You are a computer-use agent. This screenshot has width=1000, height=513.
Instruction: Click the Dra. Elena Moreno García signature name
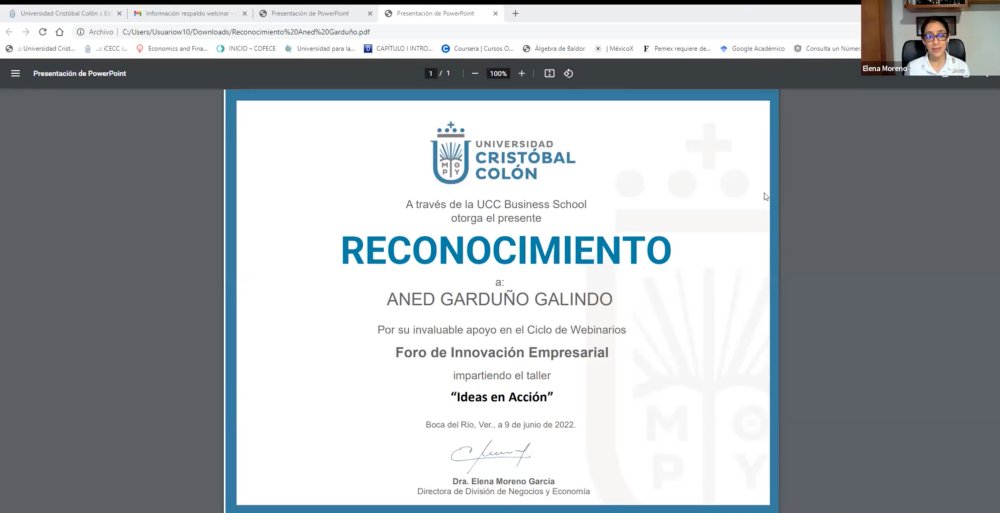(x=503, y=481)
